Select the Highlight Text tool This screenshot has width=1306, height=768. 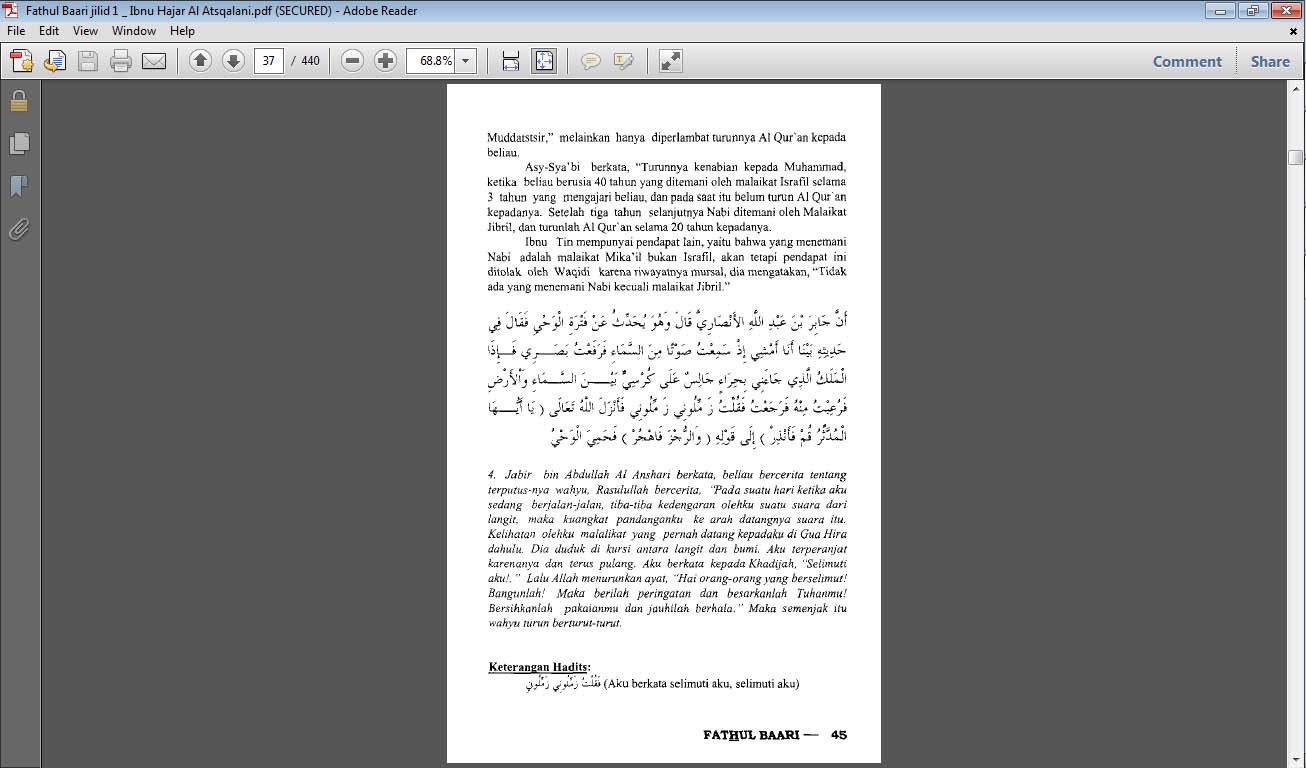[624, 61]
